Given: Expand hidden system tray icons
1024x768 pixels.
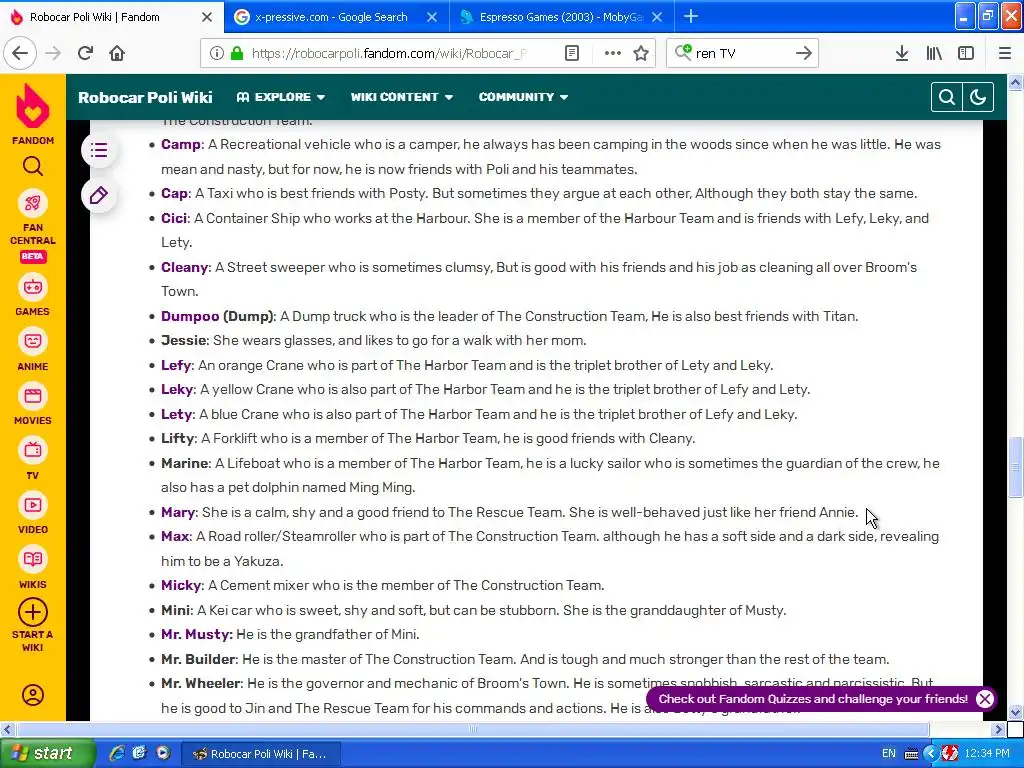Looking at the screenshot, I should point(931,754).
